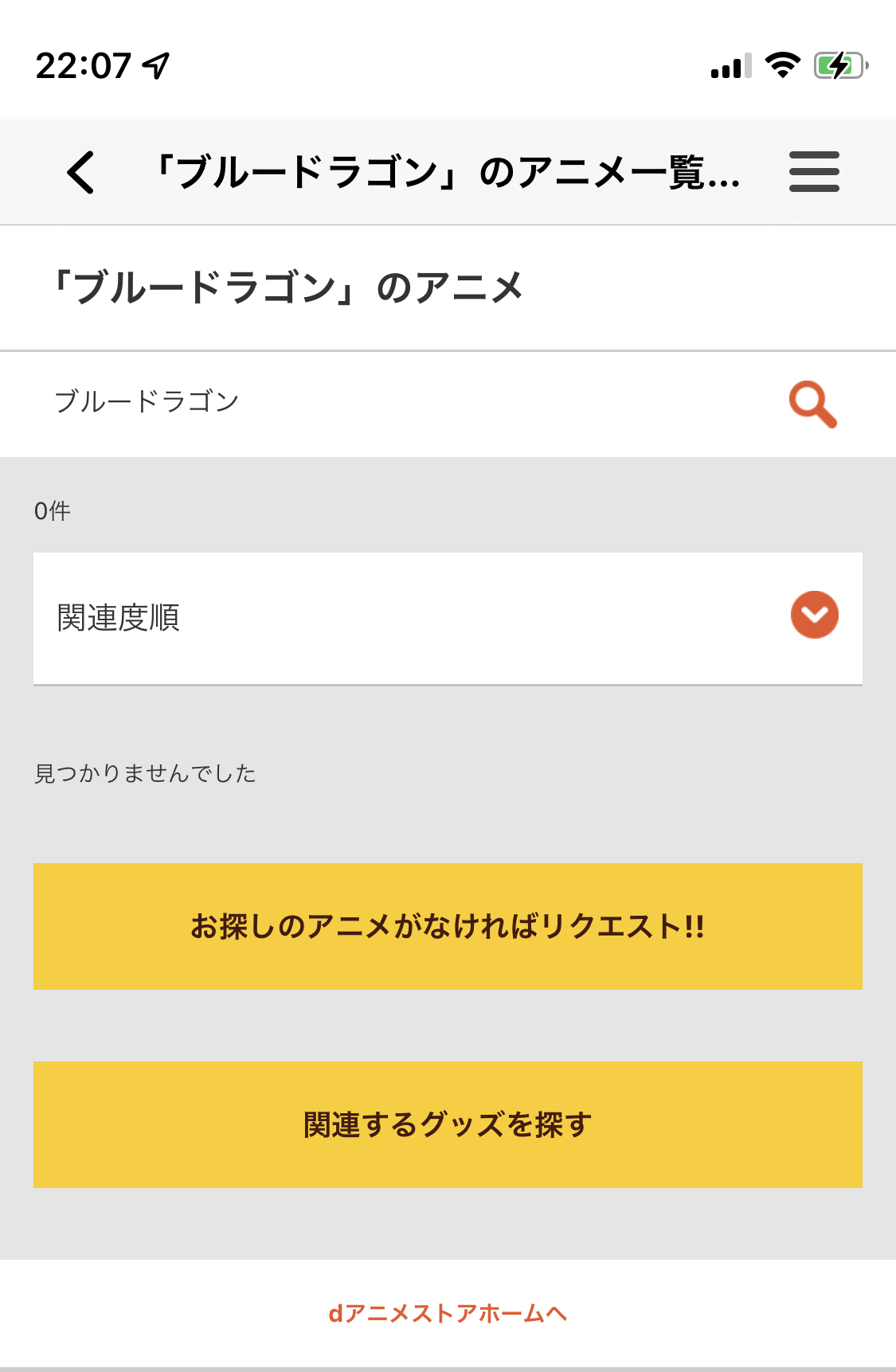
Task: Tap the 0件 result count label
Action: coord(53,511)
